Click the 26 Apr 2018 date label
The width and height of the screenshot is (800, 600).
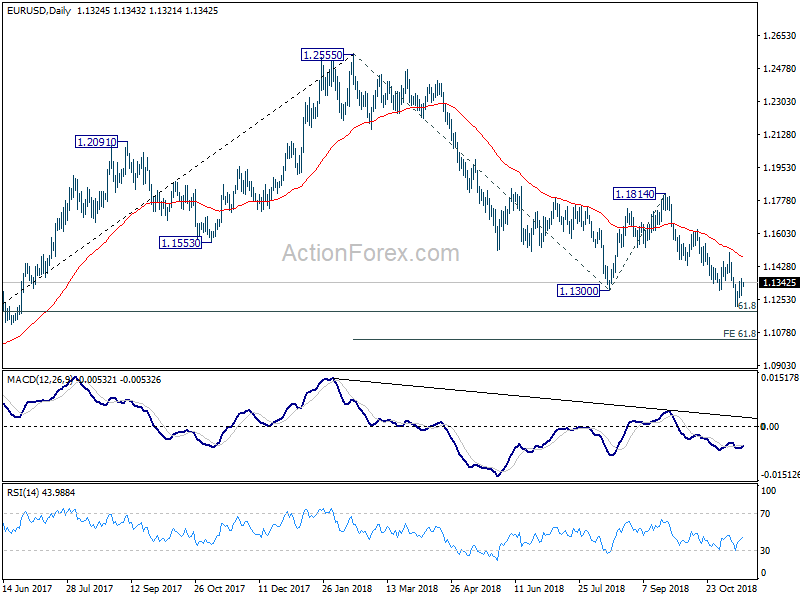476,589
